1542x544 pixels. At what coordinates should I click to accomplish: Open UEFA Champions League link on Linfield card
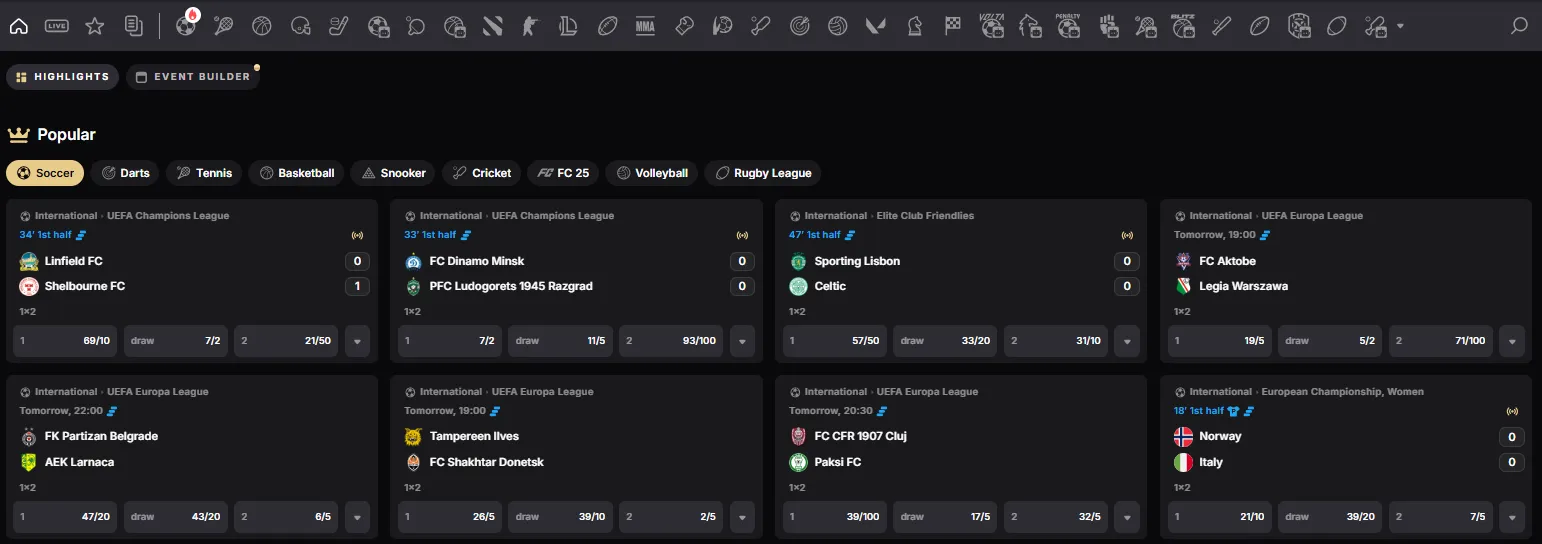click(x=167, y=216)
